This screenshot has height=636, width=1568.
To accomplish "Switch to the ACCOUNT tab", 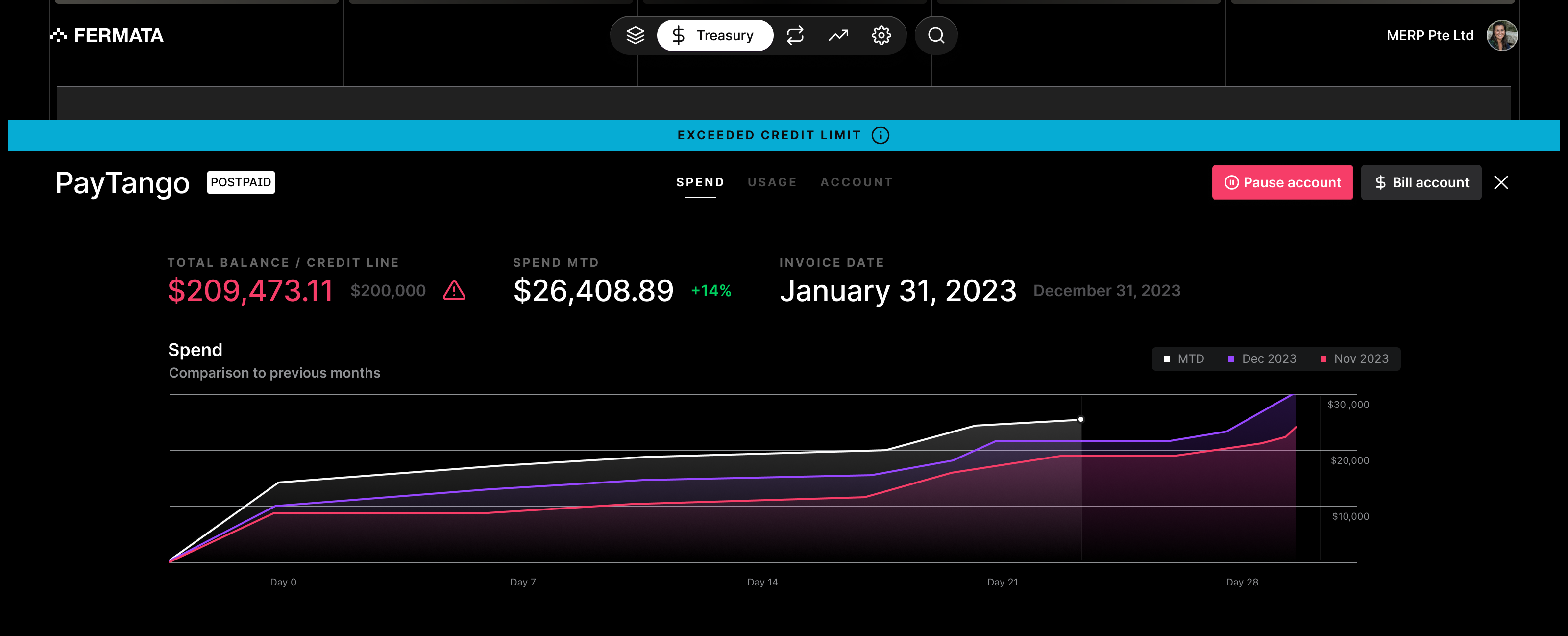I will pyautogui.click(x=857, y=182).
